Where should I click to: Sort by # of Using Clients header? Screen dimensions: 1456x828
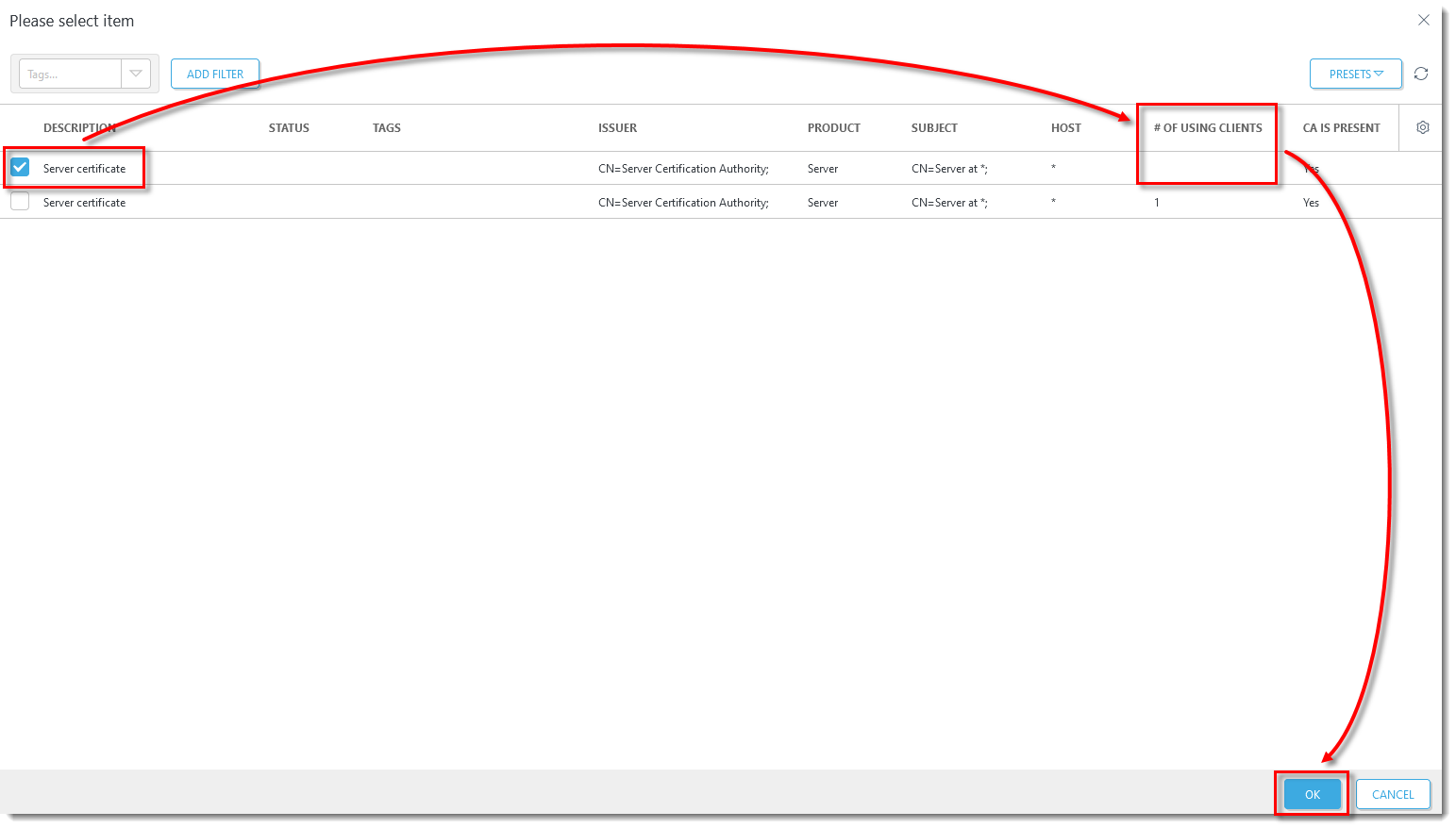pyautogui.click(x=1208, y=128)
